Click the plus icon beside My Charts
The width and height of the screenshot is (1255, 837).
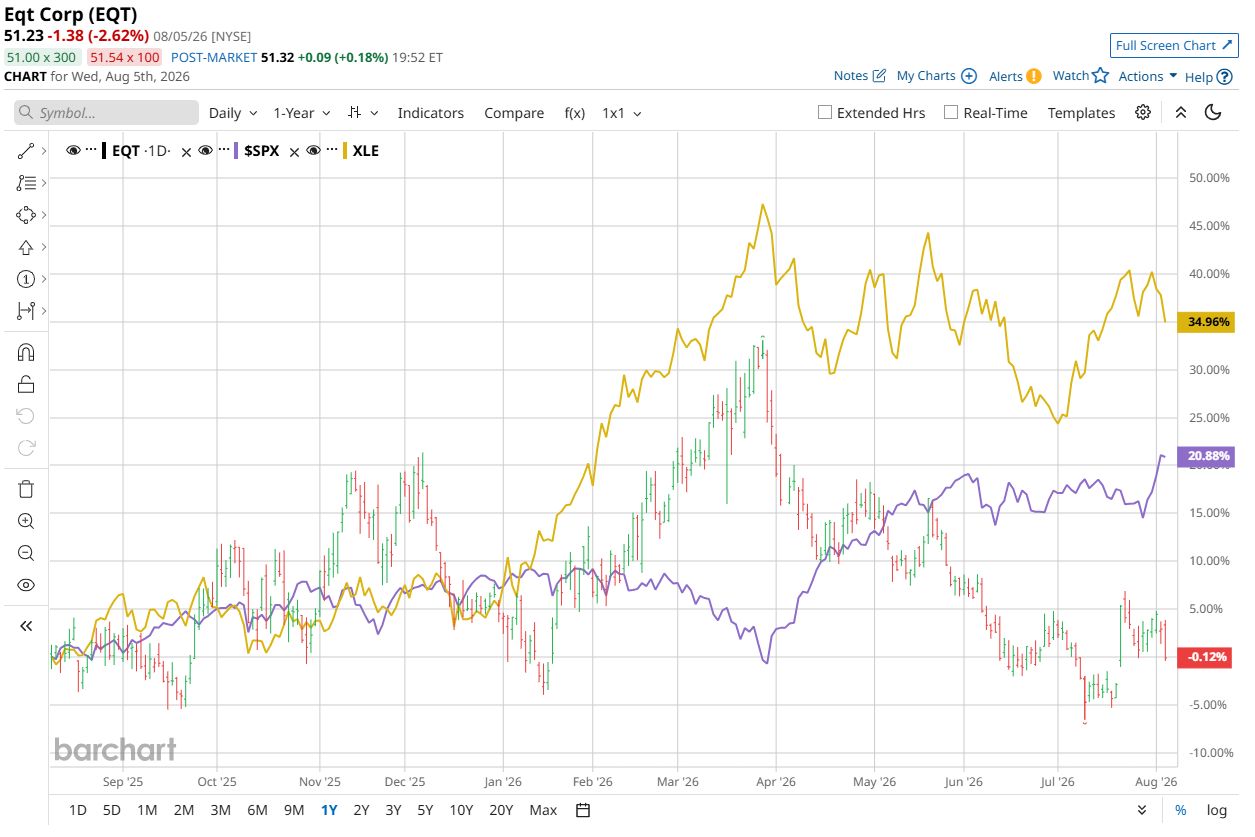pyautogui.click(x=968, y=76)
